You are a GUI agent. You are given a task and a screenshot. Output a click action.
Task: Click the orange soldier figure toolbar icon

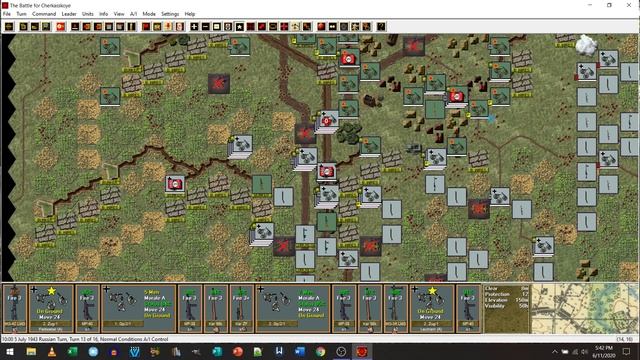pos(168,27)
